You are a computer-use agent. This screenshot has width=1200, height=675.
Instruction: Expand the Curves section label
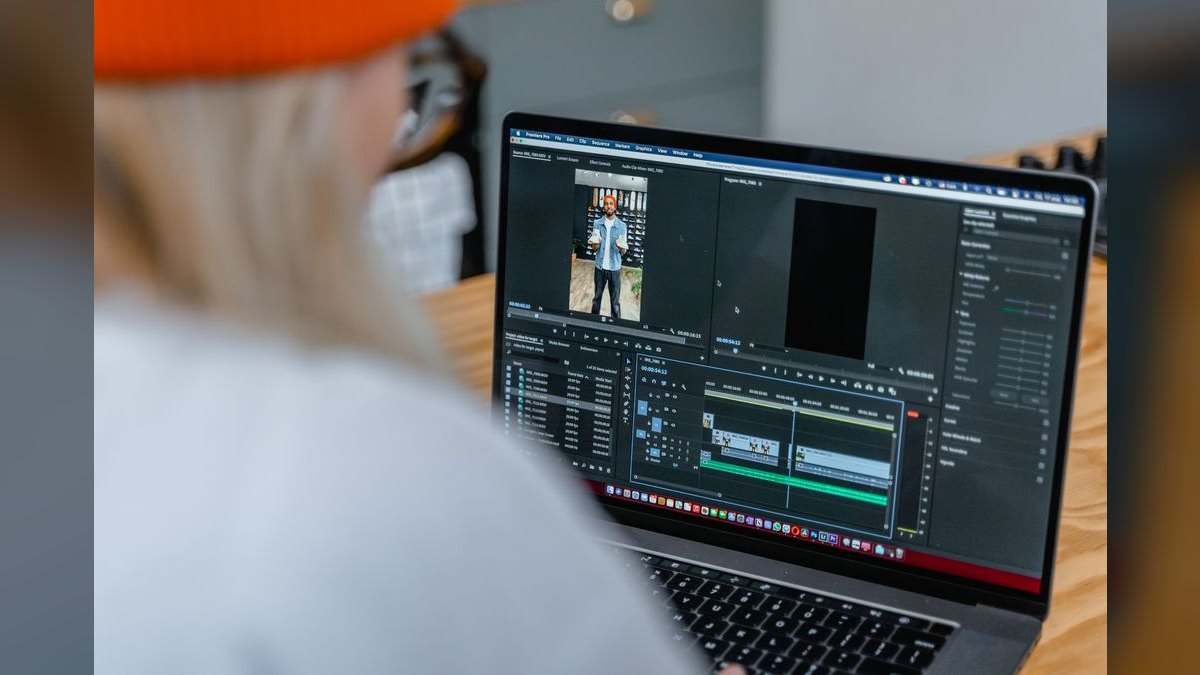pyautogui.click(x=950, y=421)
